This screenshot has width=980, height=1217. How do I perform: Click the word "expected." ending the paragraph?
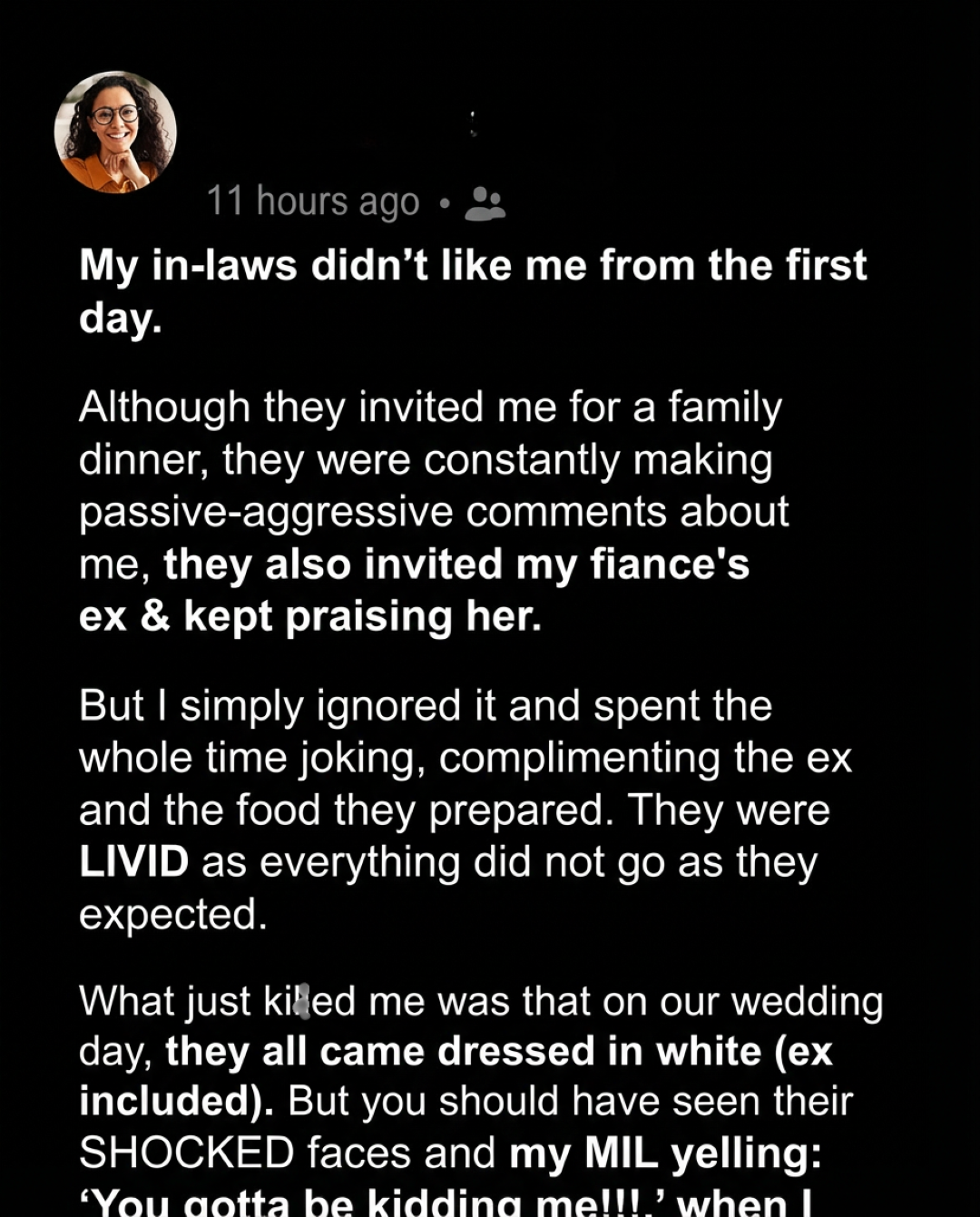(x=173, y=914)
